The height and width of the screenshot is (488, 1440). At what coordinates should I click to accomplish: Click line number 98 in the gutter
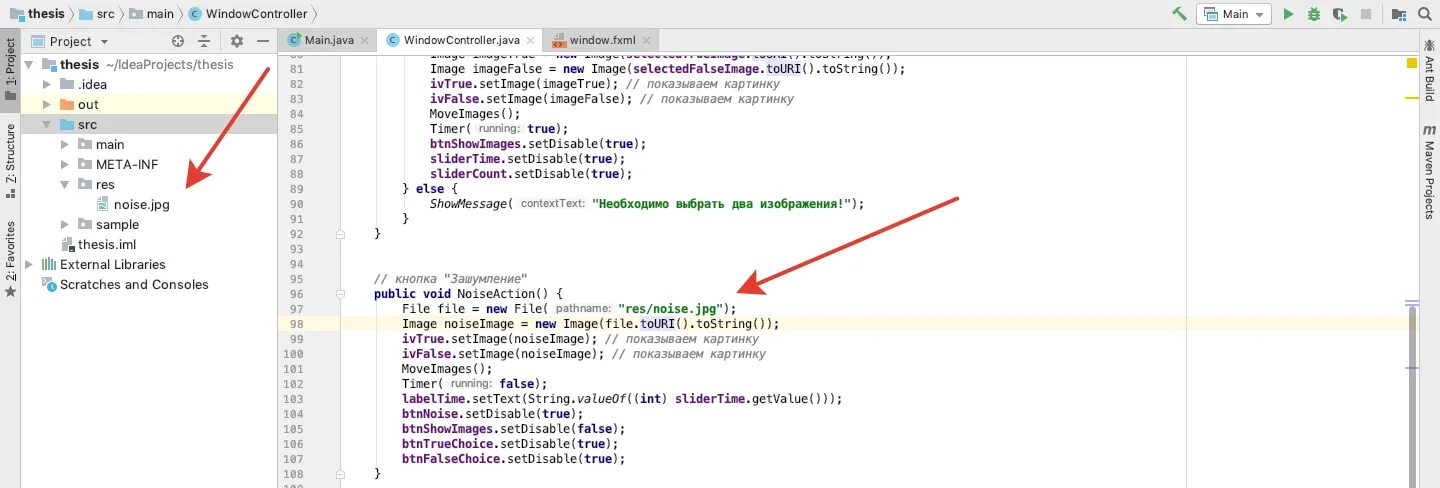pyautogui.click(x=295, y=324)
